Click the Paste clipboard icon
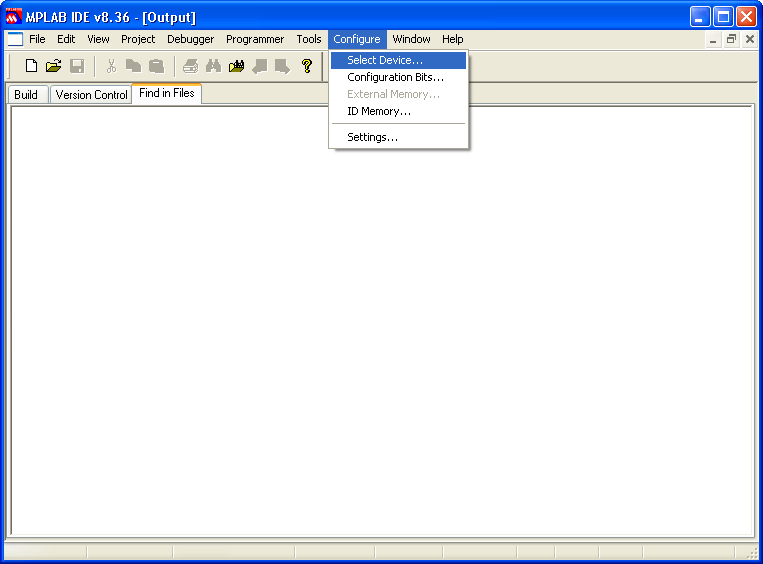763x564 pixels. coord(156,66)
